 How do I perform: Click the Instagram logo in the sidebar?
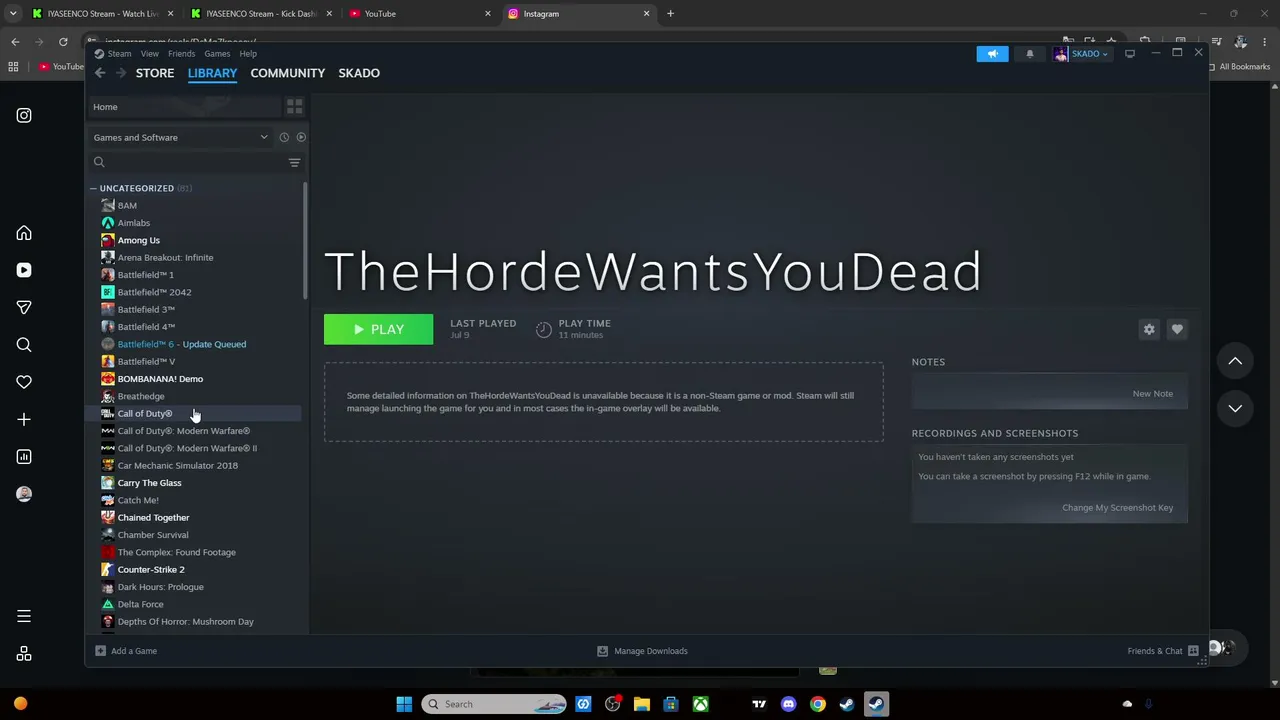[x=24, y=115]
